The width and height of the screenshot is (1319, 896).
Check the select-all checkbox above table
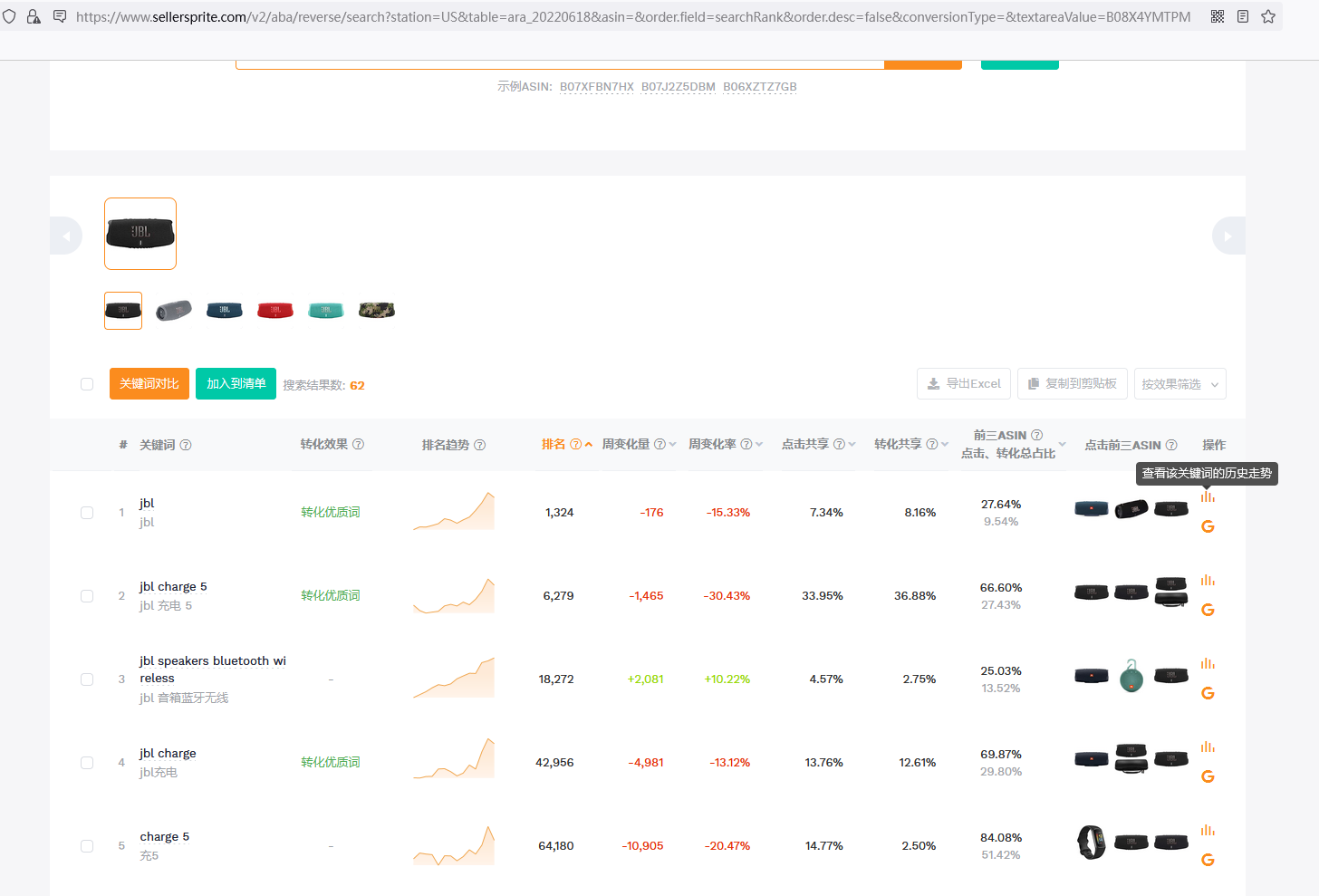[x=87, y=384]
